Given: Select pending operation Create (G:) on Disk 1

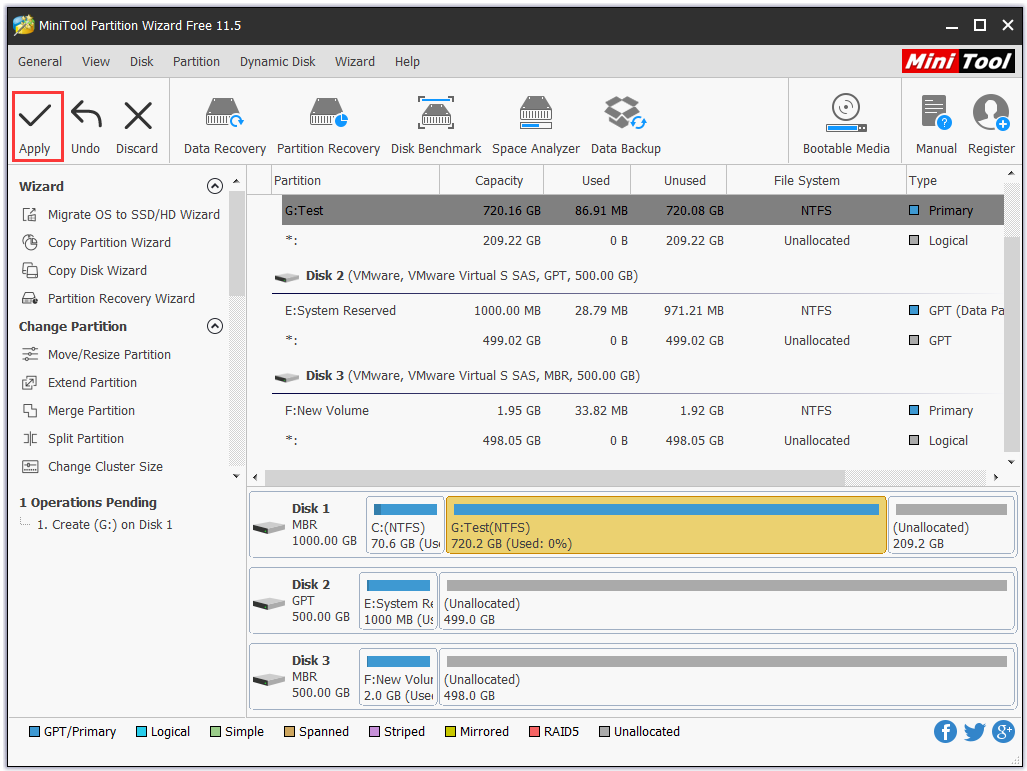Looking at the screenshot, I should [x=104, y=525].
